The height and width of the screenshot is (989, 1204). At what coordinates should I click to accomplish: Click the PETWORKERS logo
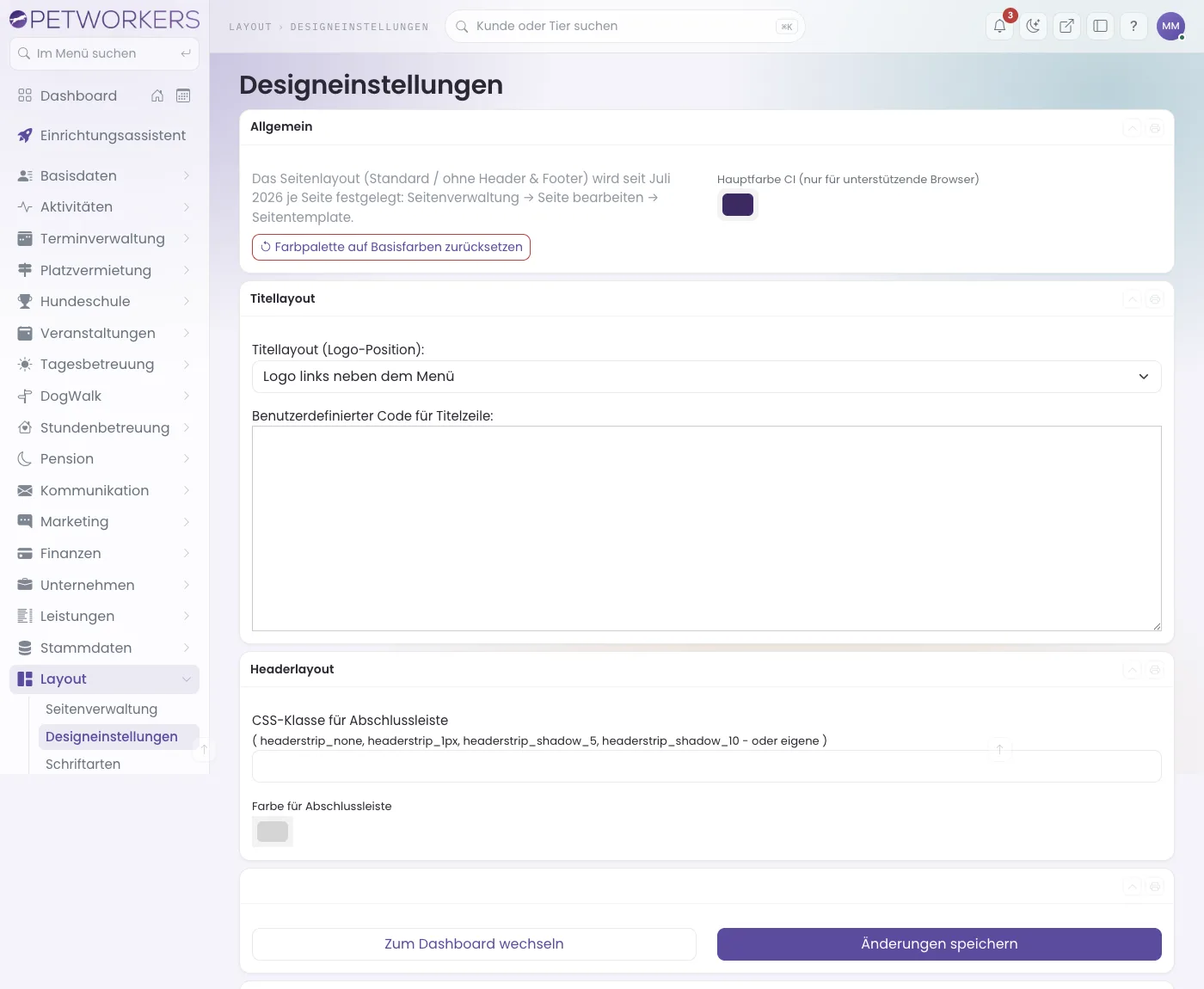[104, 19]
